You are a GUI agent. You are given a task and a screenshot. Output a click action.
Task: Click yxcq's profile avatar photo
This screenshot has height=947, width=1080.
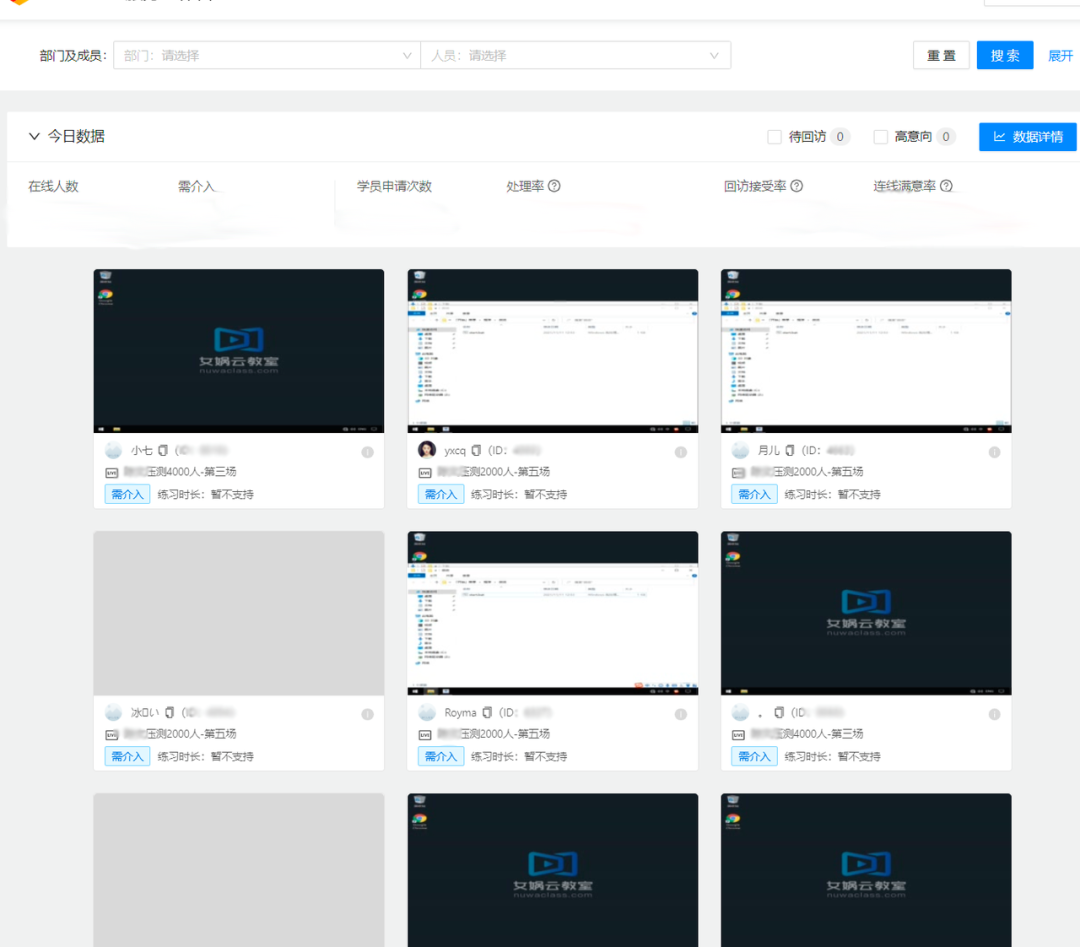(427, 450)
